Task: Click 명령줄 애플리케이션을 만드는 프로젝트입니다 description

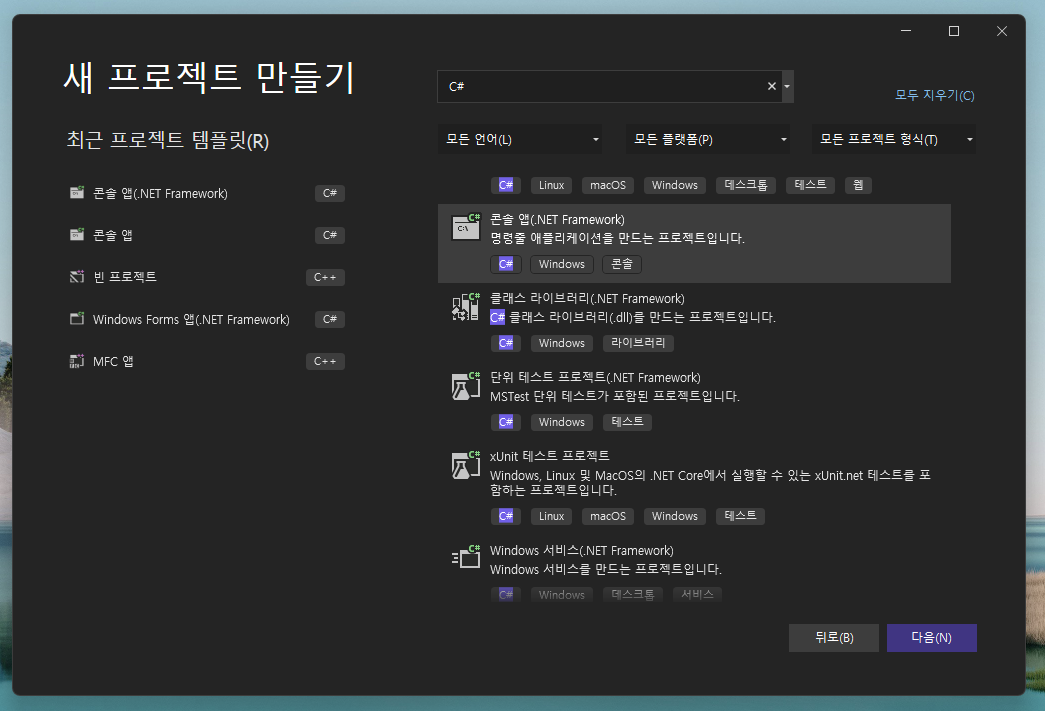Action: (x=617, y=238)
